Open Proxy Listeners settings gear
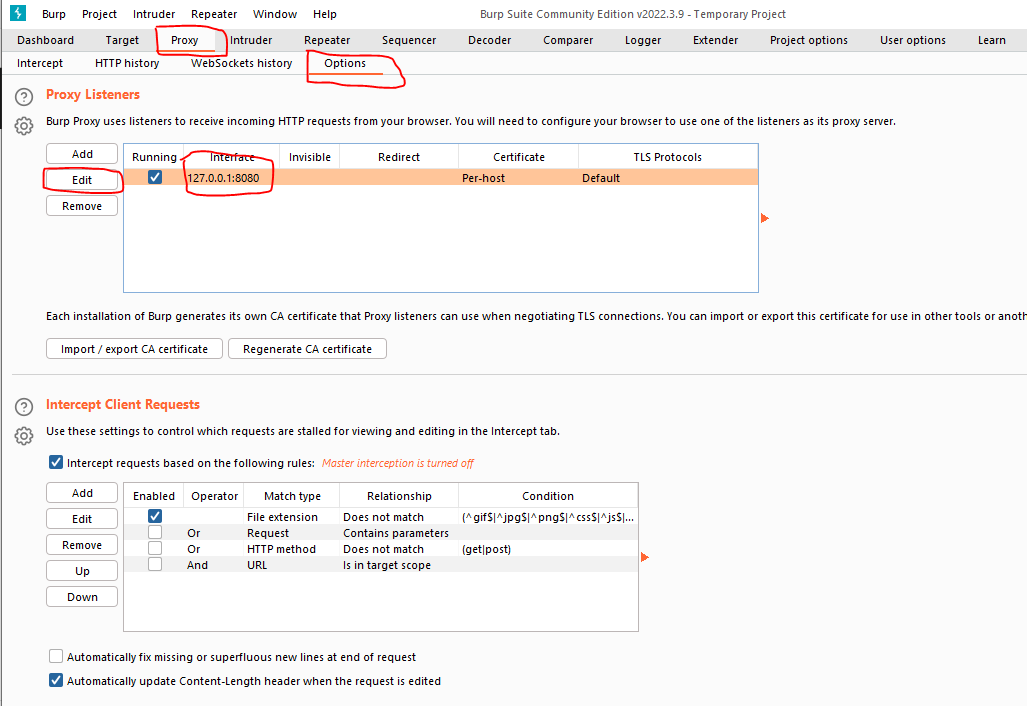The image size is (1027, 706). tap(24, 125)
